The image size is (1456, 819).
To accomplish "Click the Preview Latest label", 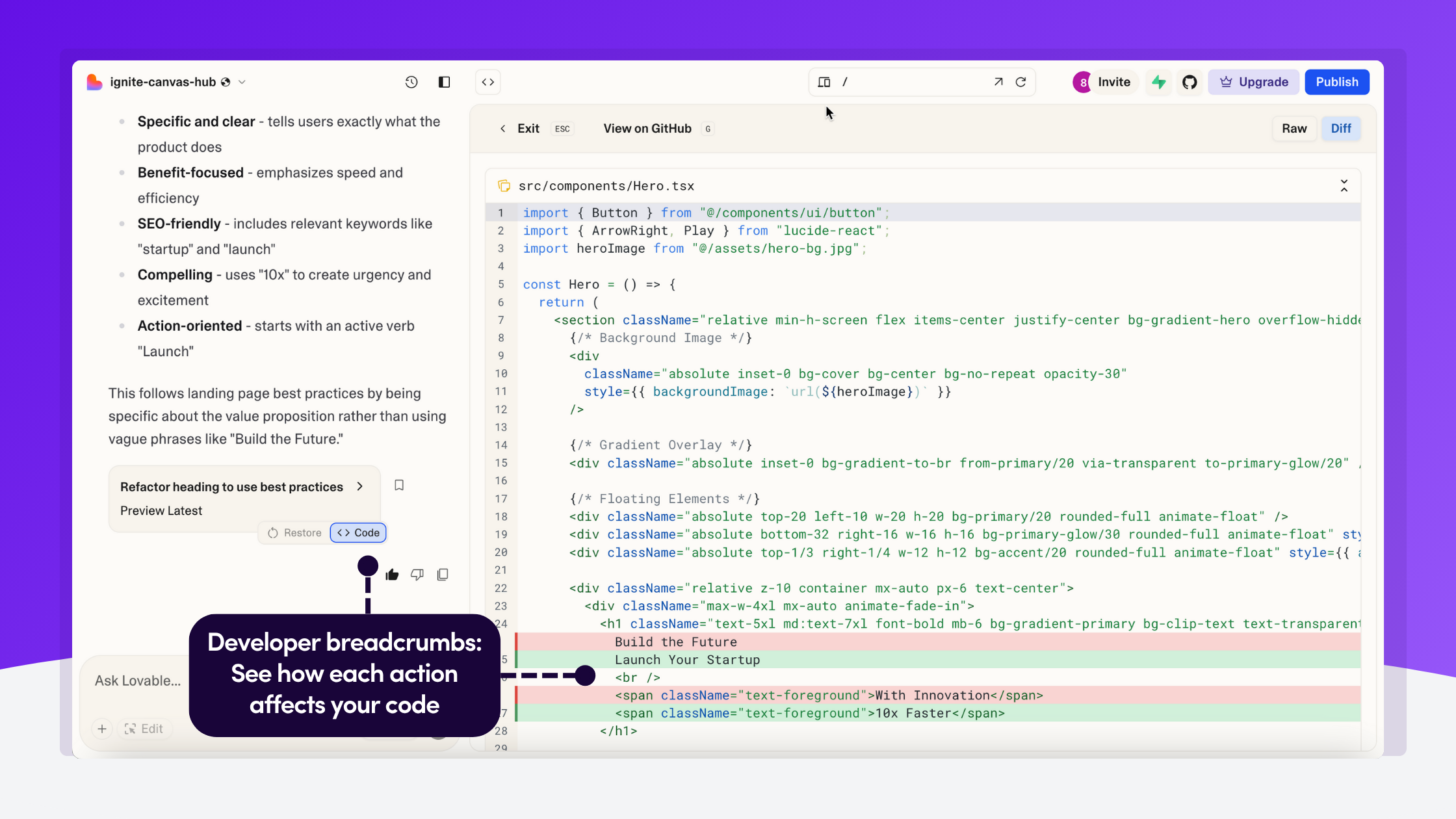I will pyautogui.click(x=161, y=511).
